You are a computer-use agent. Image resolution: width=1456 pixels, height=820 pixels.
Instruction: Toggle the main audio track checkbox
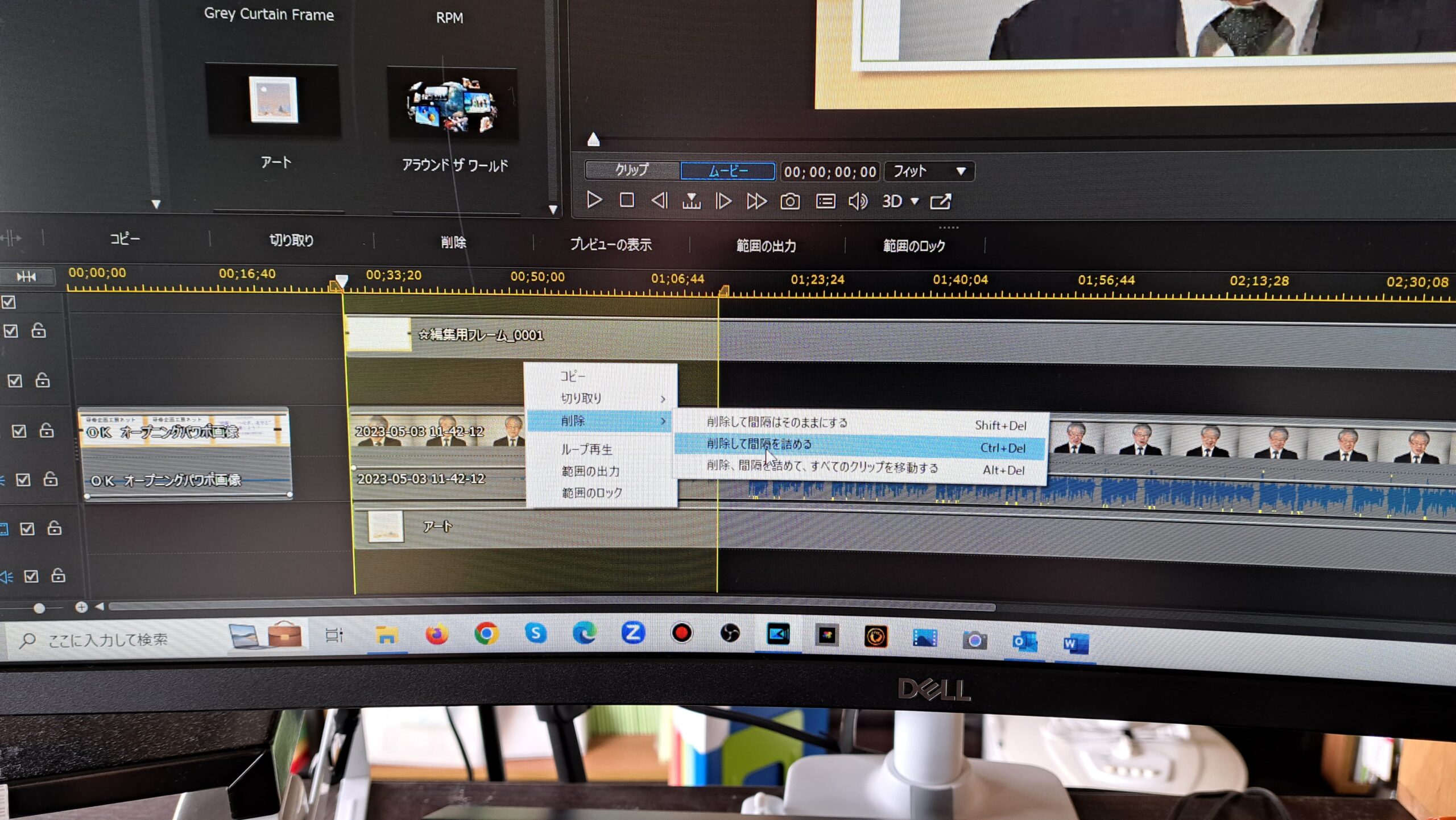coord(23,480)
